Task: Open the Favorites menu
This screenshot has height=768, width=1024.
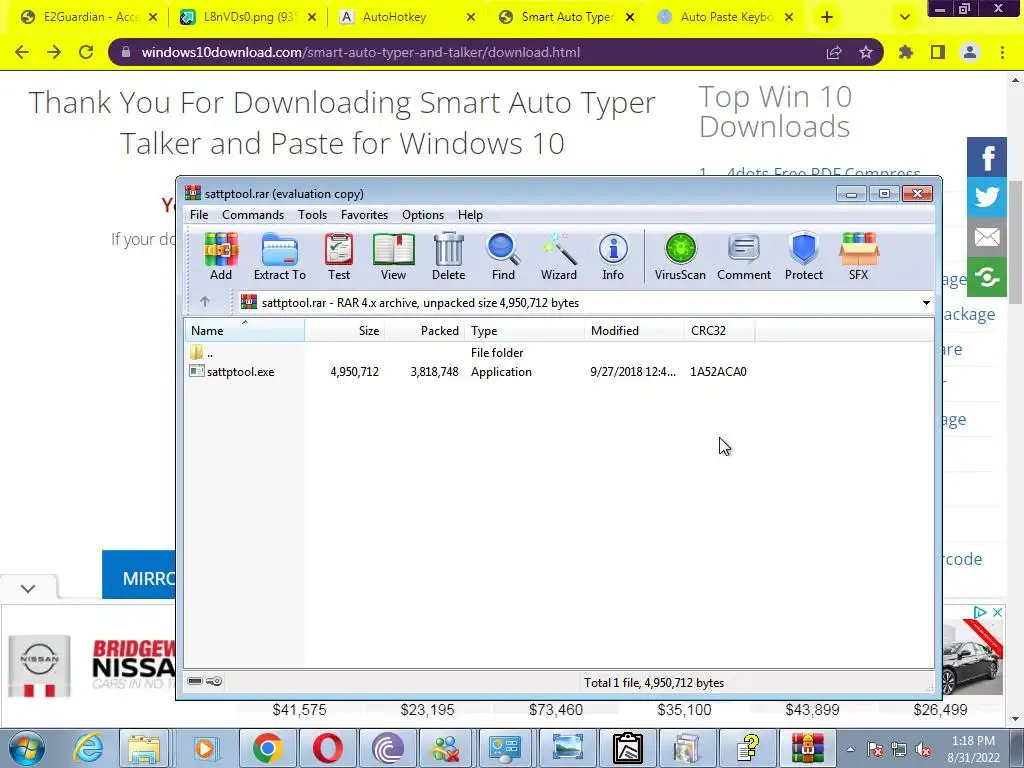Action: 364,215
